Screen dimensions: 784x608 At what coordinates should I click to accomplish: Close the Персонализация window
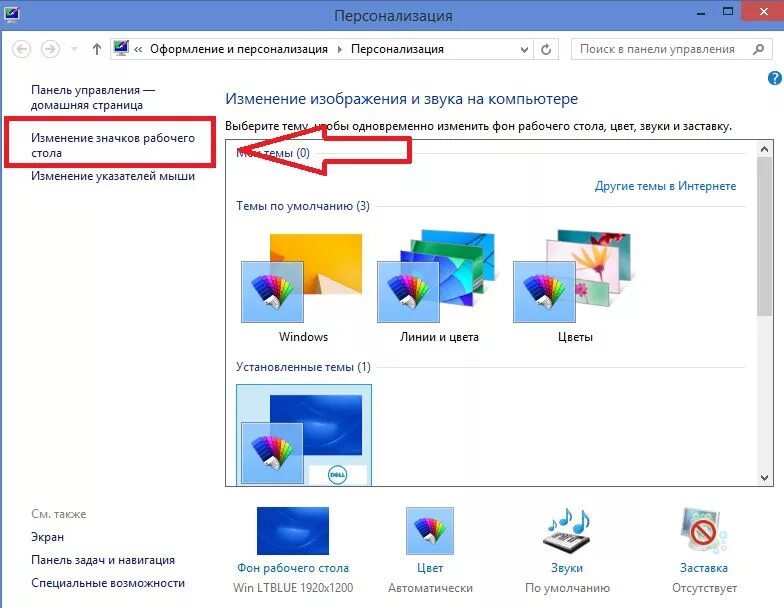763,11
